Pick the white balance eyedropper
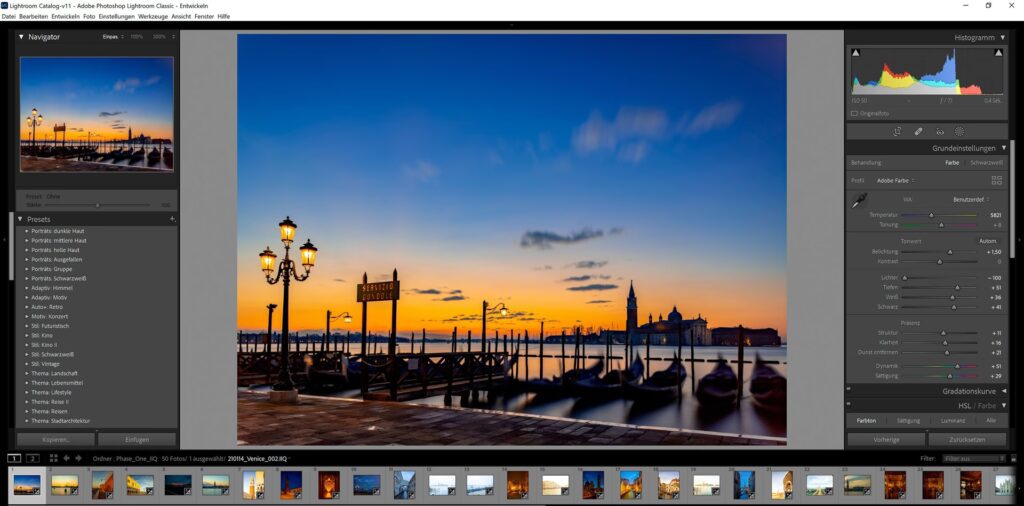Viewport: 1024px width, 506px height. click(859, 201)
